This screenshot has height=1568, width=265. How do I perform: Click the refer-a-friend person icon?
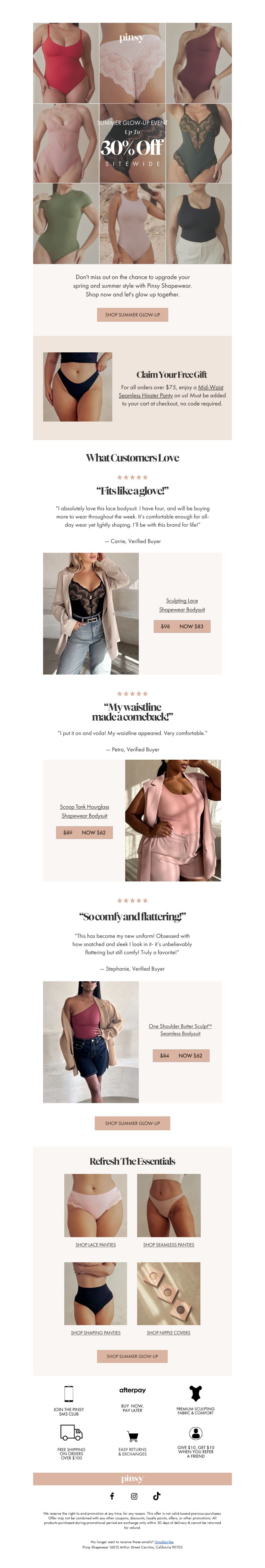pyautogui.click(x=195, y=1433)
